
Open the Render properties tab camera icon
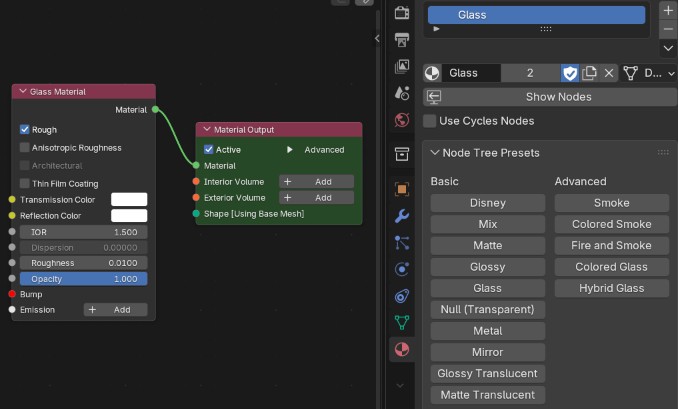point(402,13)
